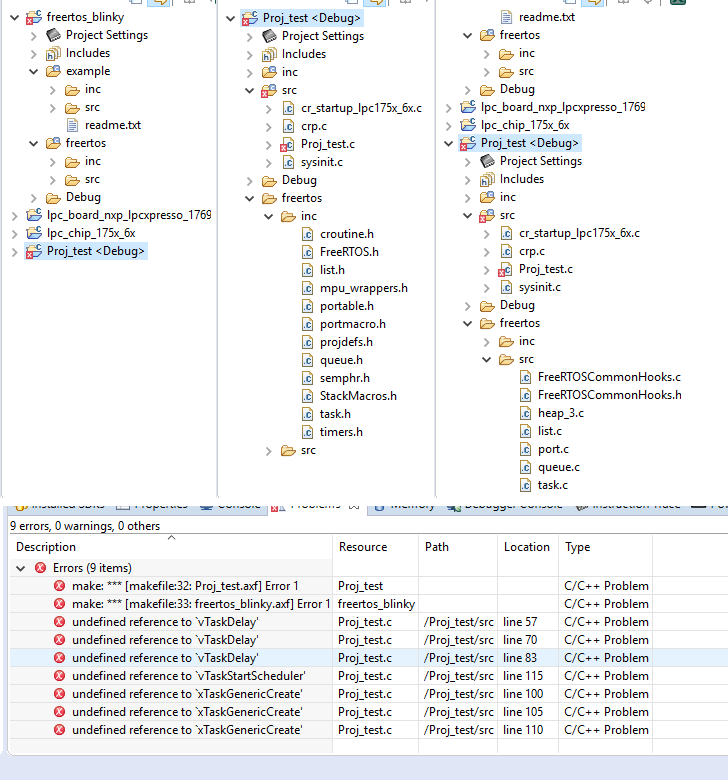The width and height of the screenshot is (728, 780).
Task: Collapse the example folder node
Action: point(33,72)
